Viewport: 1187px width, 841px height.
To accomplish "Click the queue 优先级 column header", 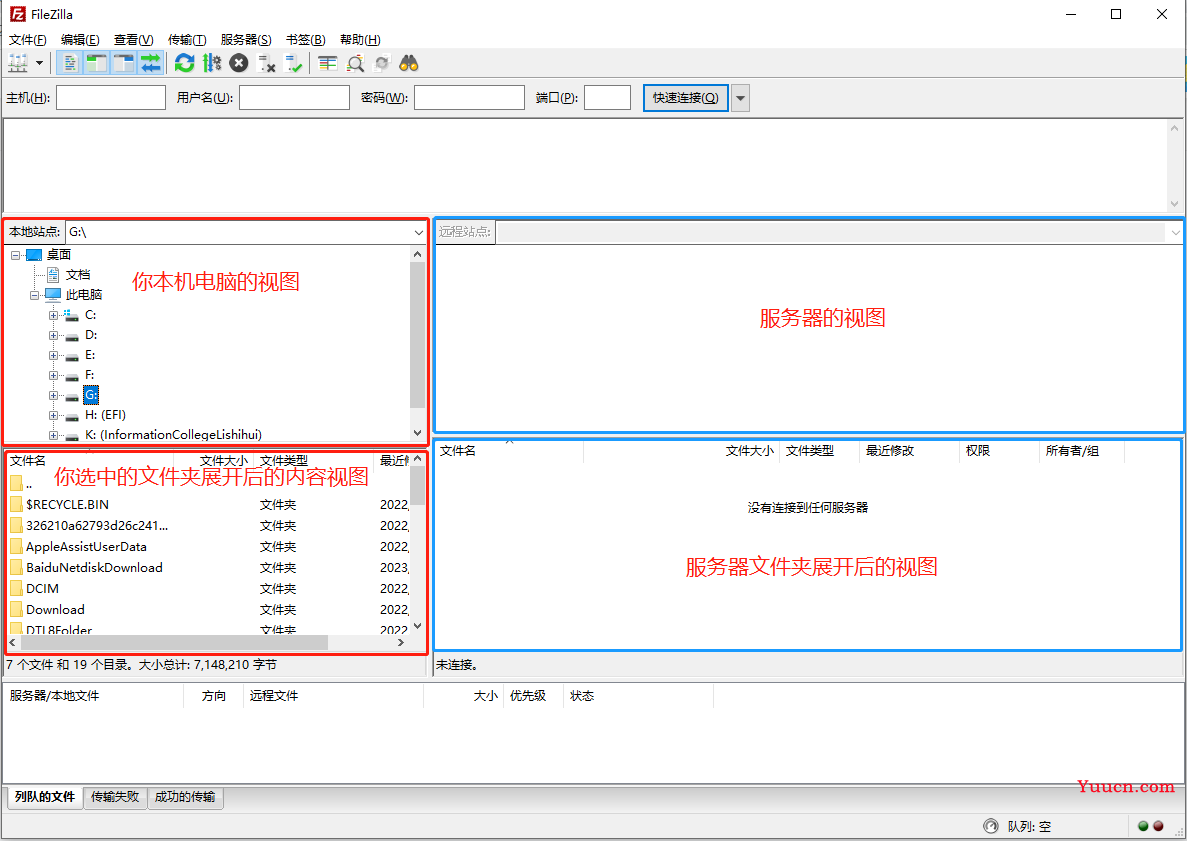I will (533, 696).
